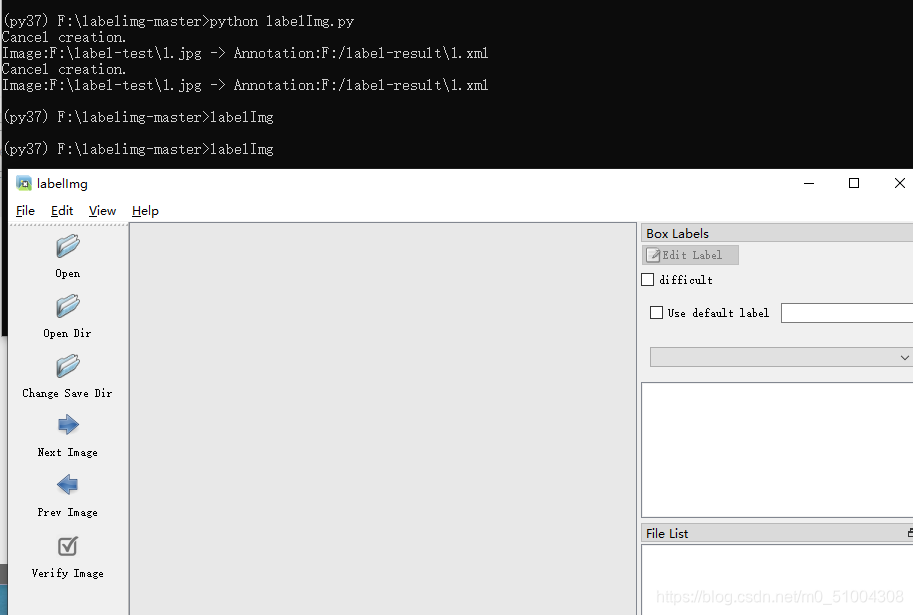This screenshot has width=913, height=615.
Task: Click the Verify Image checkmark icon
Action: point(68,546)
